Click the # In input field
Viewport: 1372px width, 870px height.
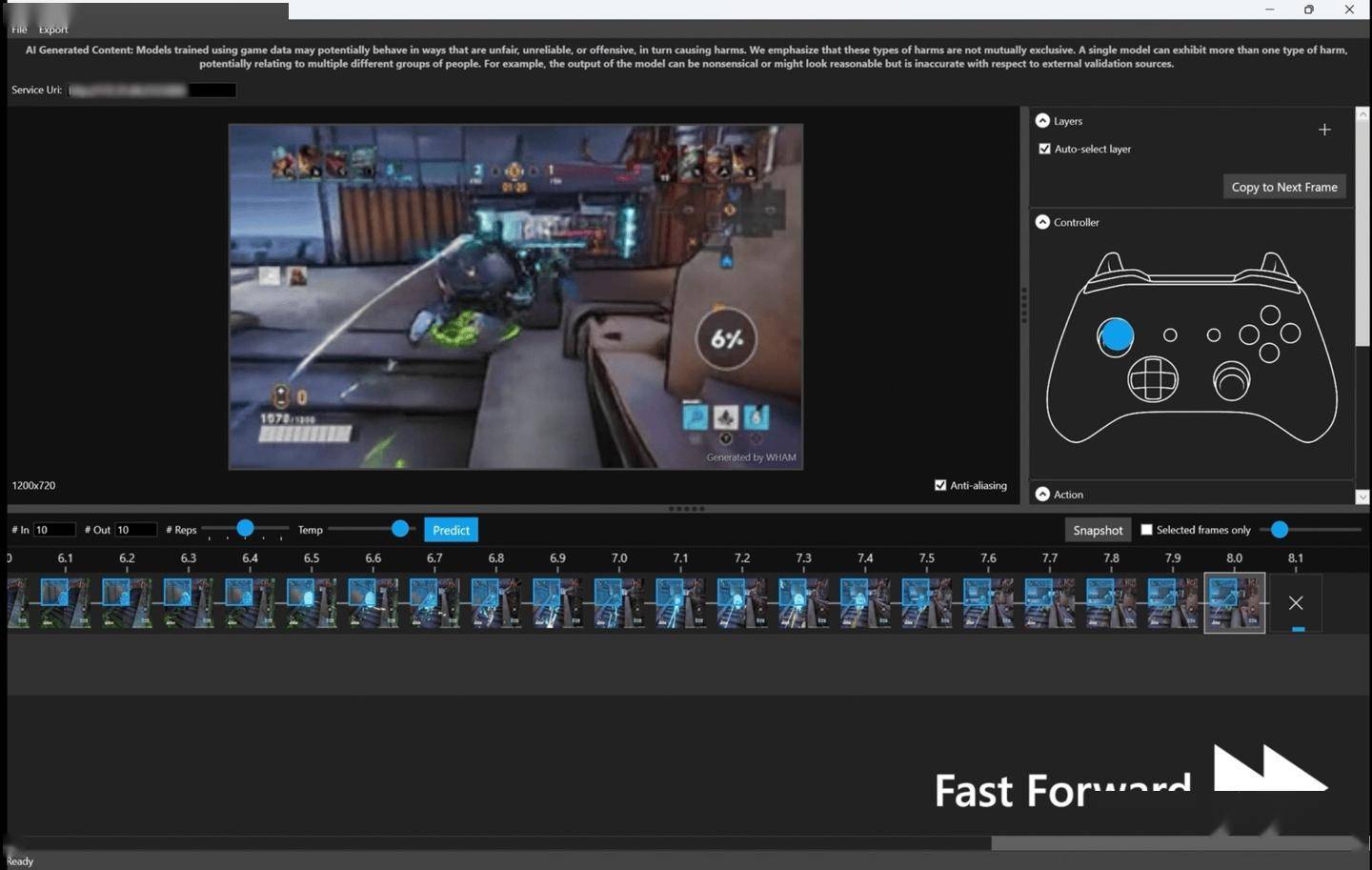[x=54, y=530]
